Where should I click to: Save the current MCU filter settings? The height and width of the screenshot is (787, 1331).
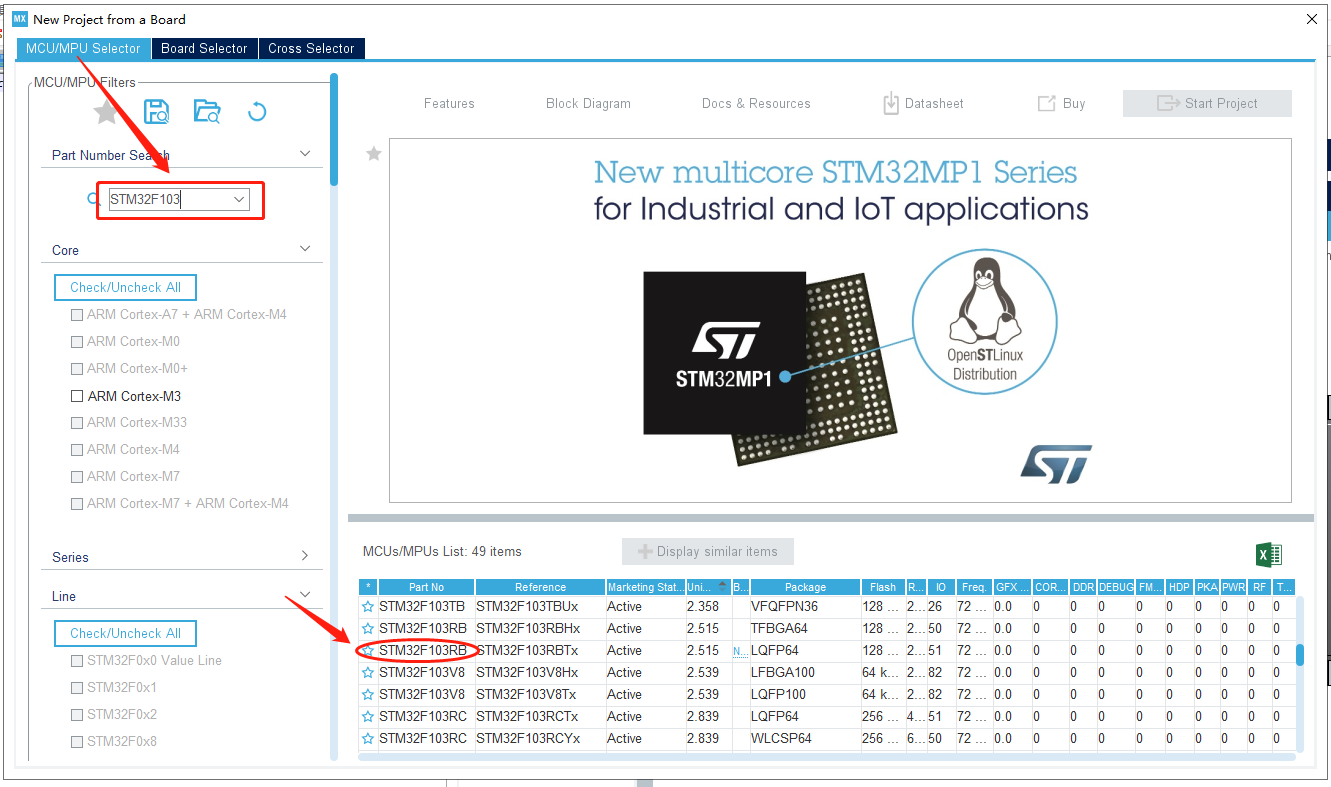point(156,111)
